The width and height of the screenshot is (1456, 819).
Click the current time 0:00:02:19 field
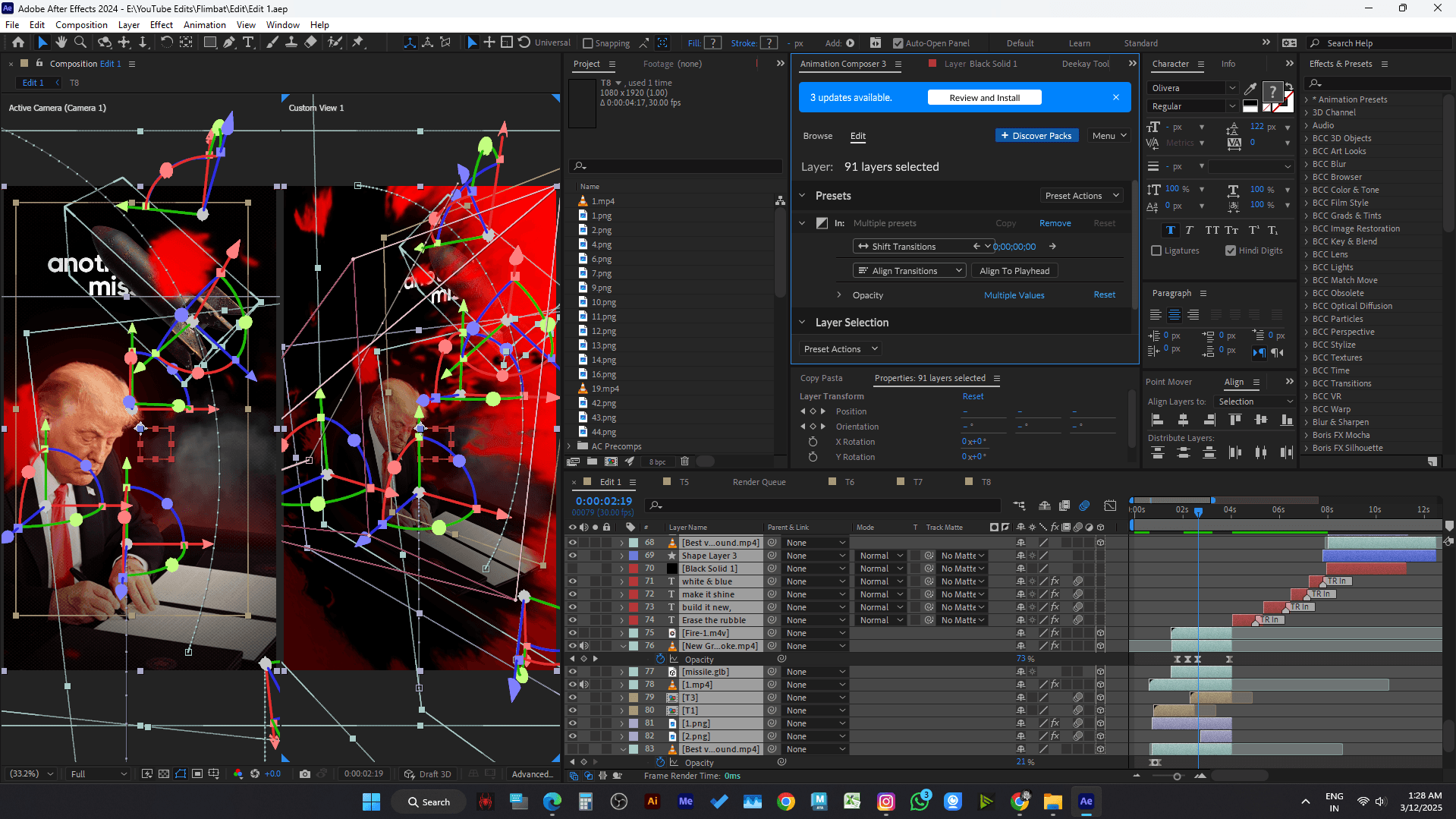click(x=603, y=501)
